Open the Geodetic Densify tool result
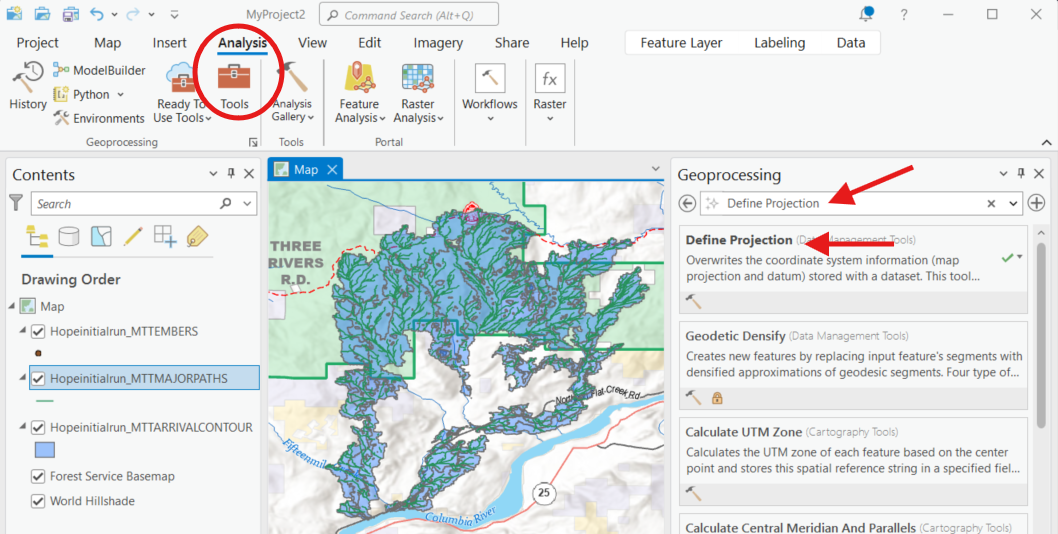Image resolution: width=1058 pixels, height=534 pixels. (854, 365)
